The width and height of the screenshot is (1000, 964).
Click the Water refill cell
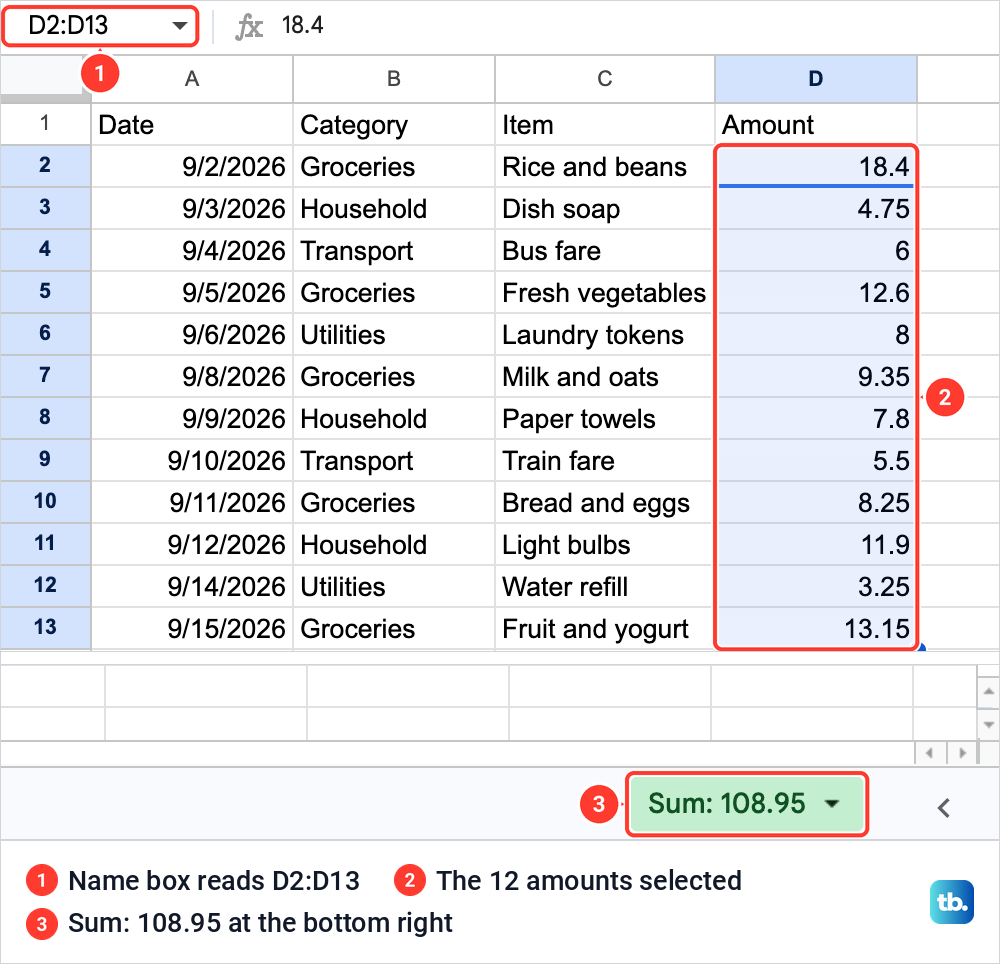pyautogui.click(x=605, y=587)
